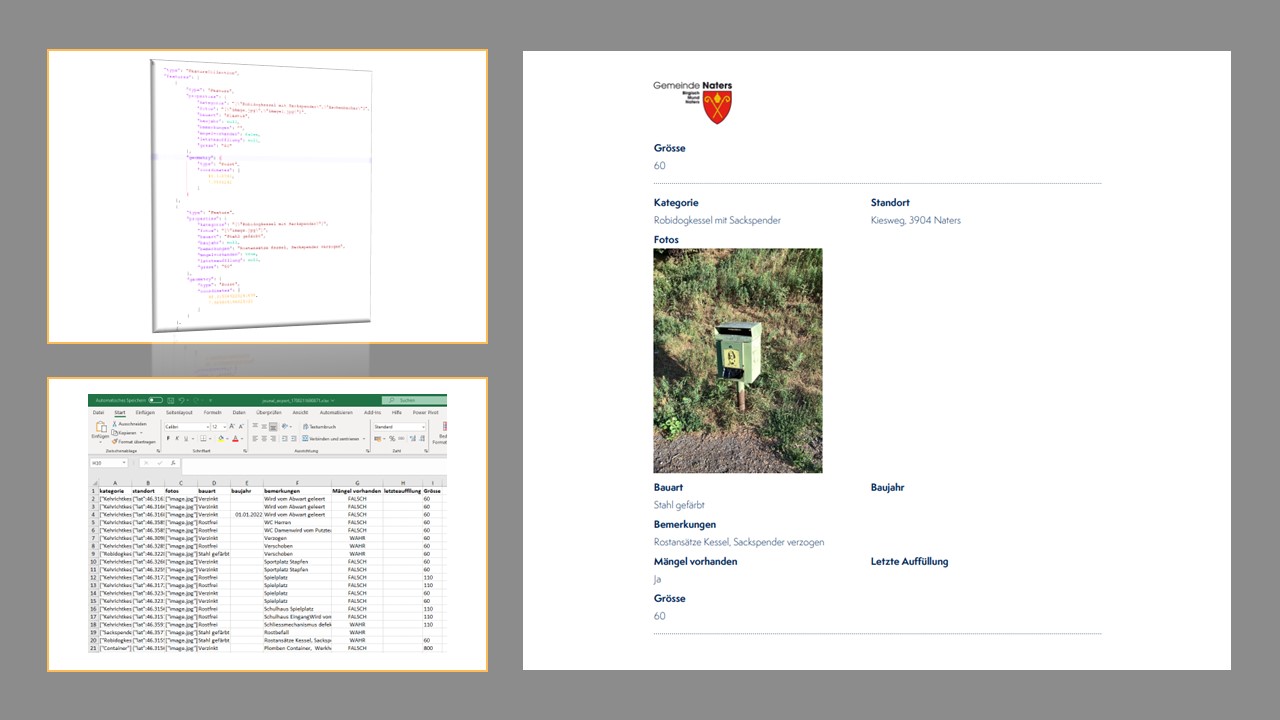Click the Textumbruch button
1280x720 pixels.
click(x=320, y=426)
